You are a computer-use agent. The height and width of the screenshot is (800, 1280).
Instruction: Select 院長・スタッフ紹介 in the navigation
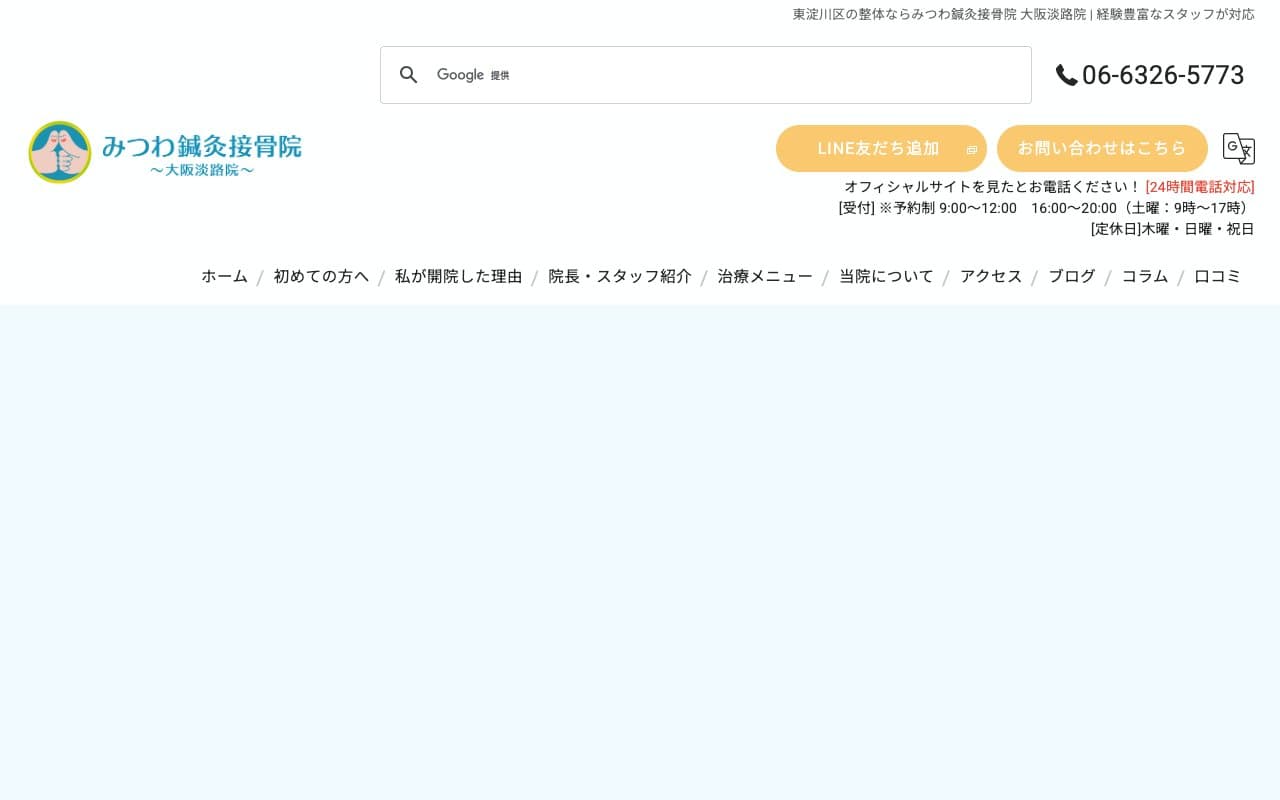tap(619, 276)
